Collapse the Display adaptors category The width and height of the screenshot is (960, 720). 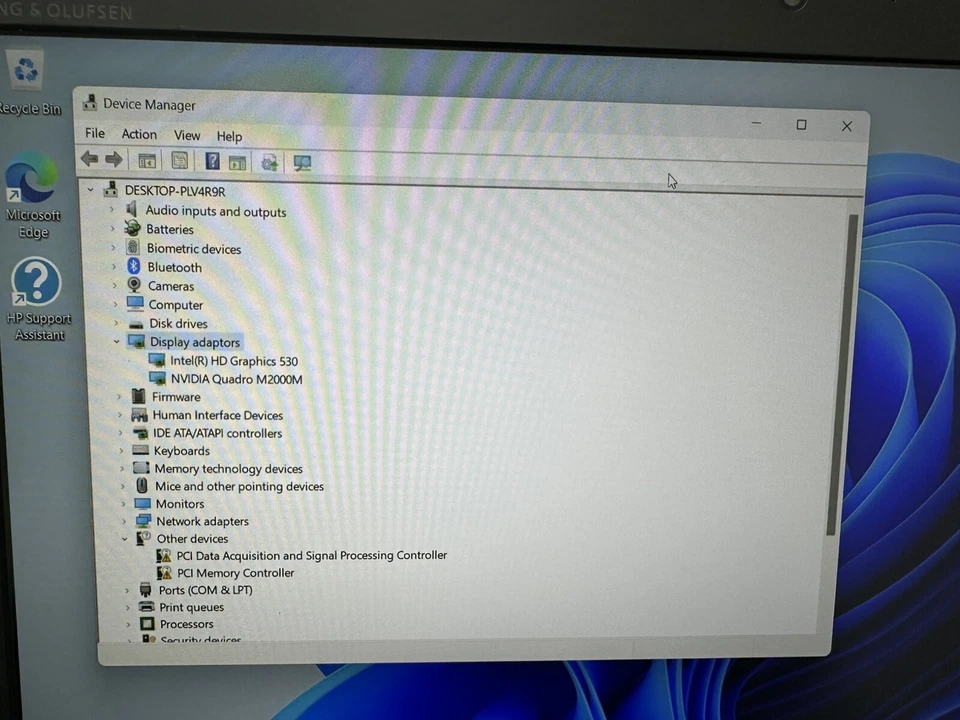click(117, 341)
